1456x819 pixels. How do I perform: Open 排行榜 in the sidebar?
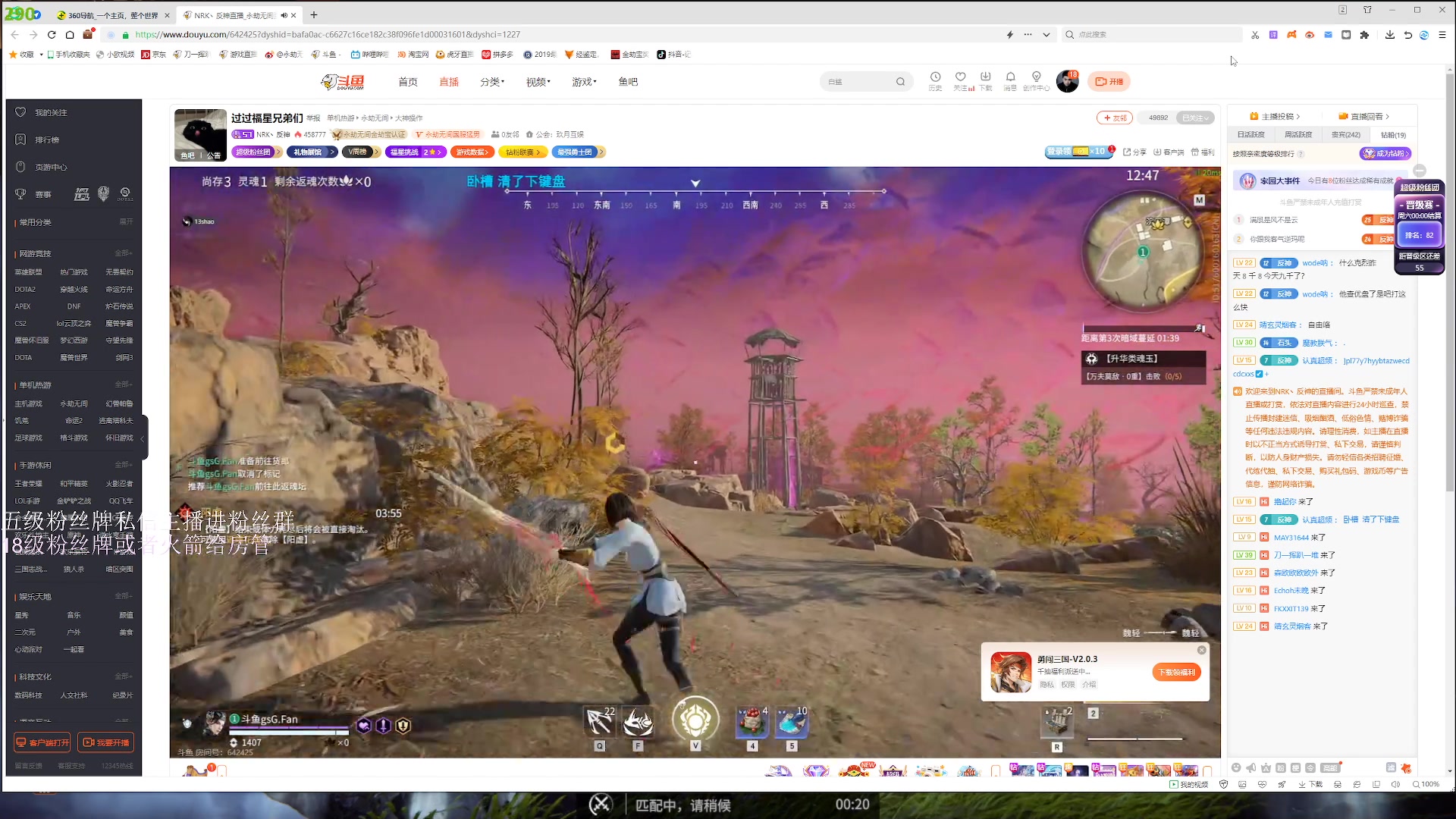(47, 140)
